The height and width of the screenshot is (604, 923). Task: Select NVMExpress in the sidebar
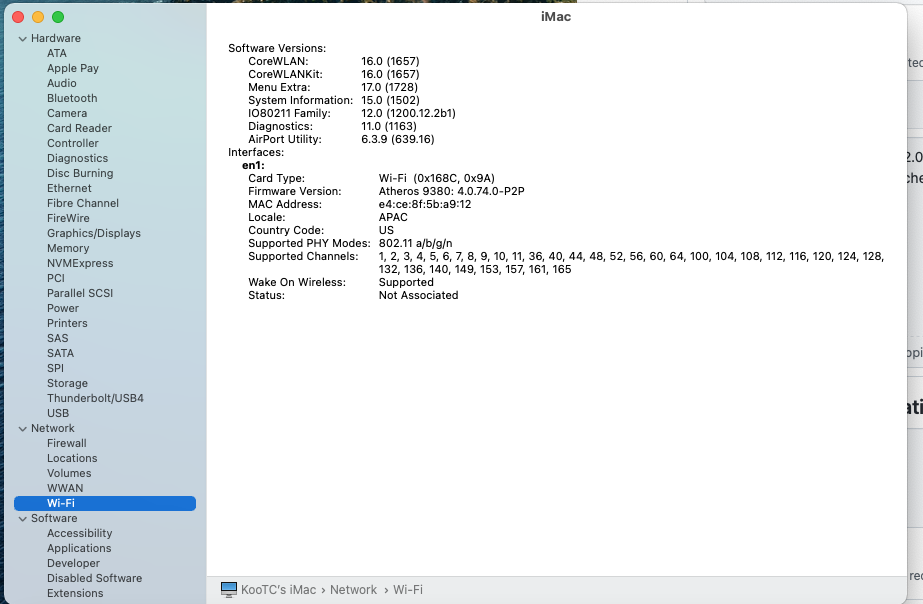80,263
